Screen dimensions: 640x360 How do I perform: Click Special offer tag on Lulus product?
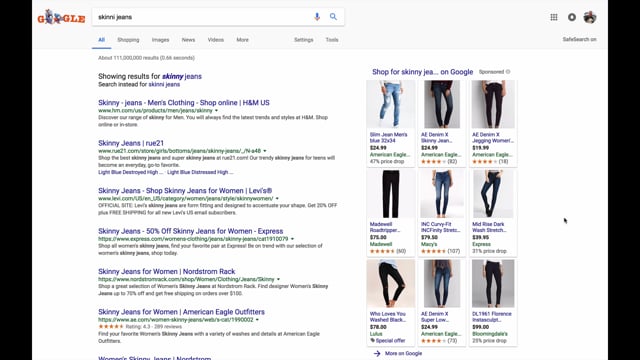click(387, 340)
